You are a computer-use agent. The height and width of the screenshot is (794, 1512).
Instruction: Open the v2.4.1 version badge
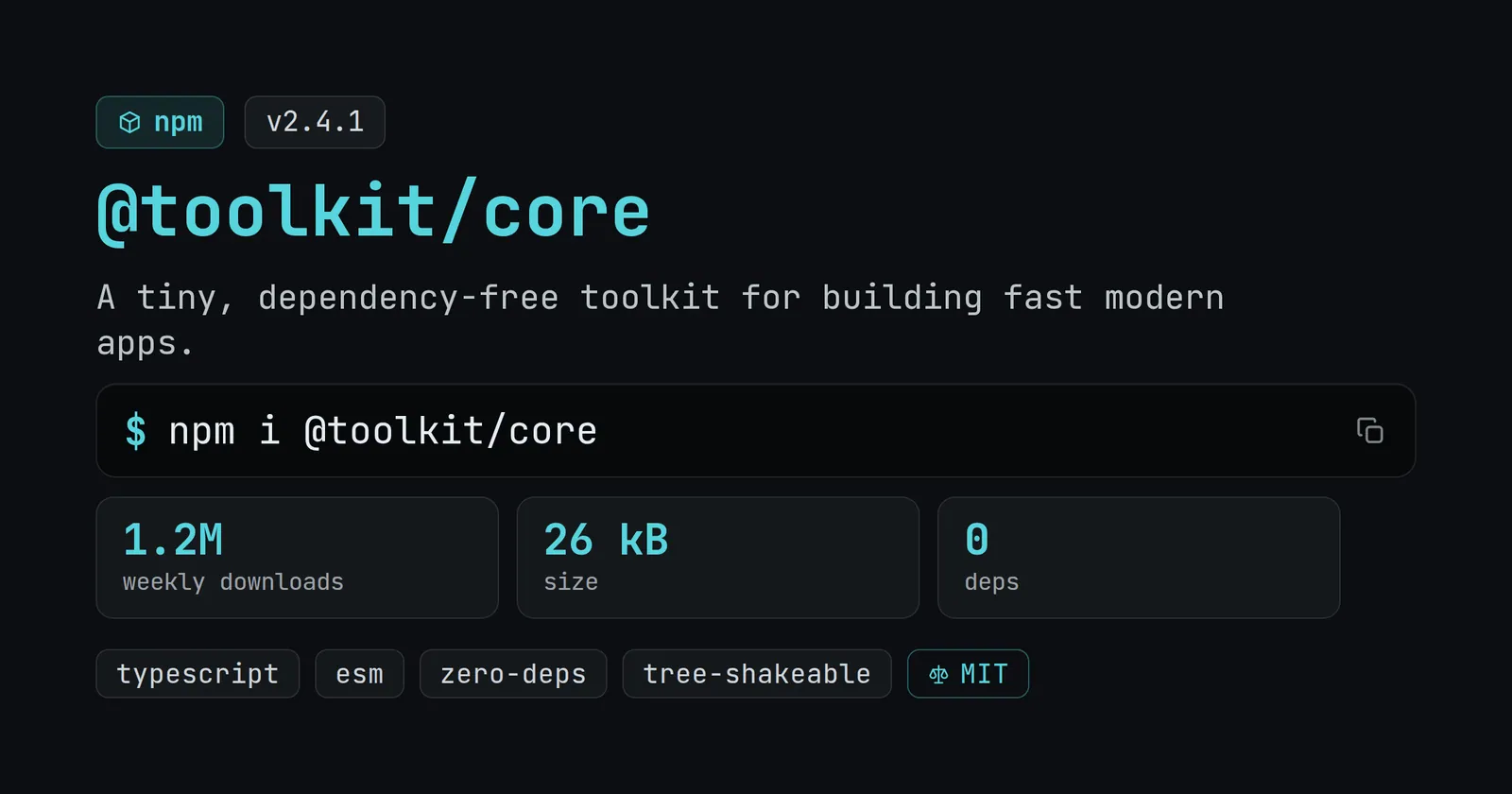[315, 122]
